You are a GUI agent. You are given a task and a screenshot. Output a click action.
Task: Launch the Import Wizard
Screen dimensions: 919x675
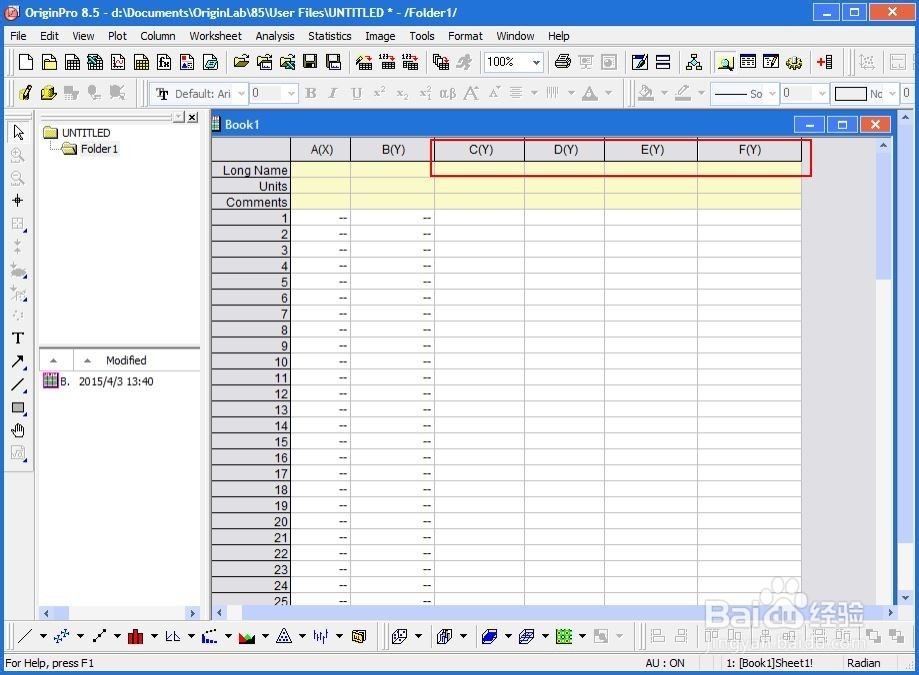pos(364,62)
